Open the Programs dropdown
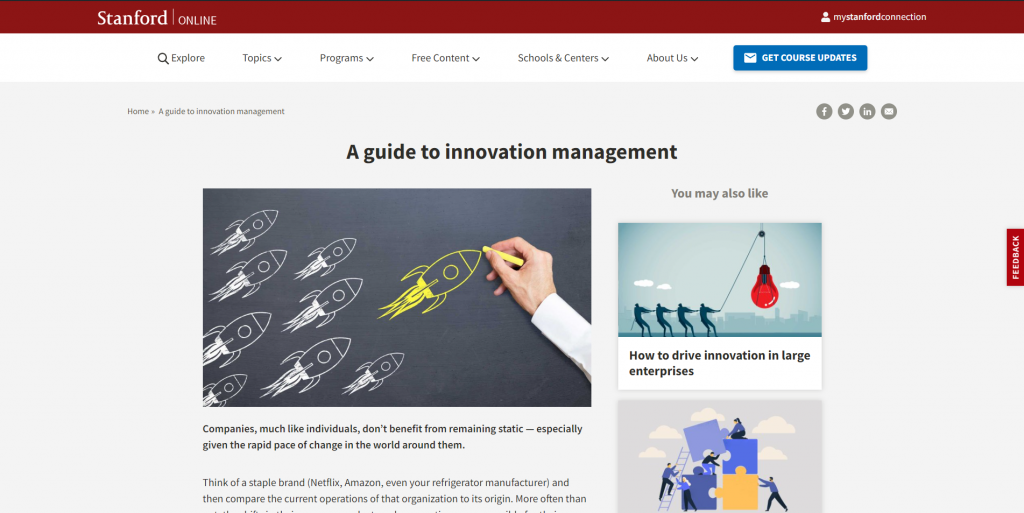Screen dimensions: 1024x513 tap(346, 58)
